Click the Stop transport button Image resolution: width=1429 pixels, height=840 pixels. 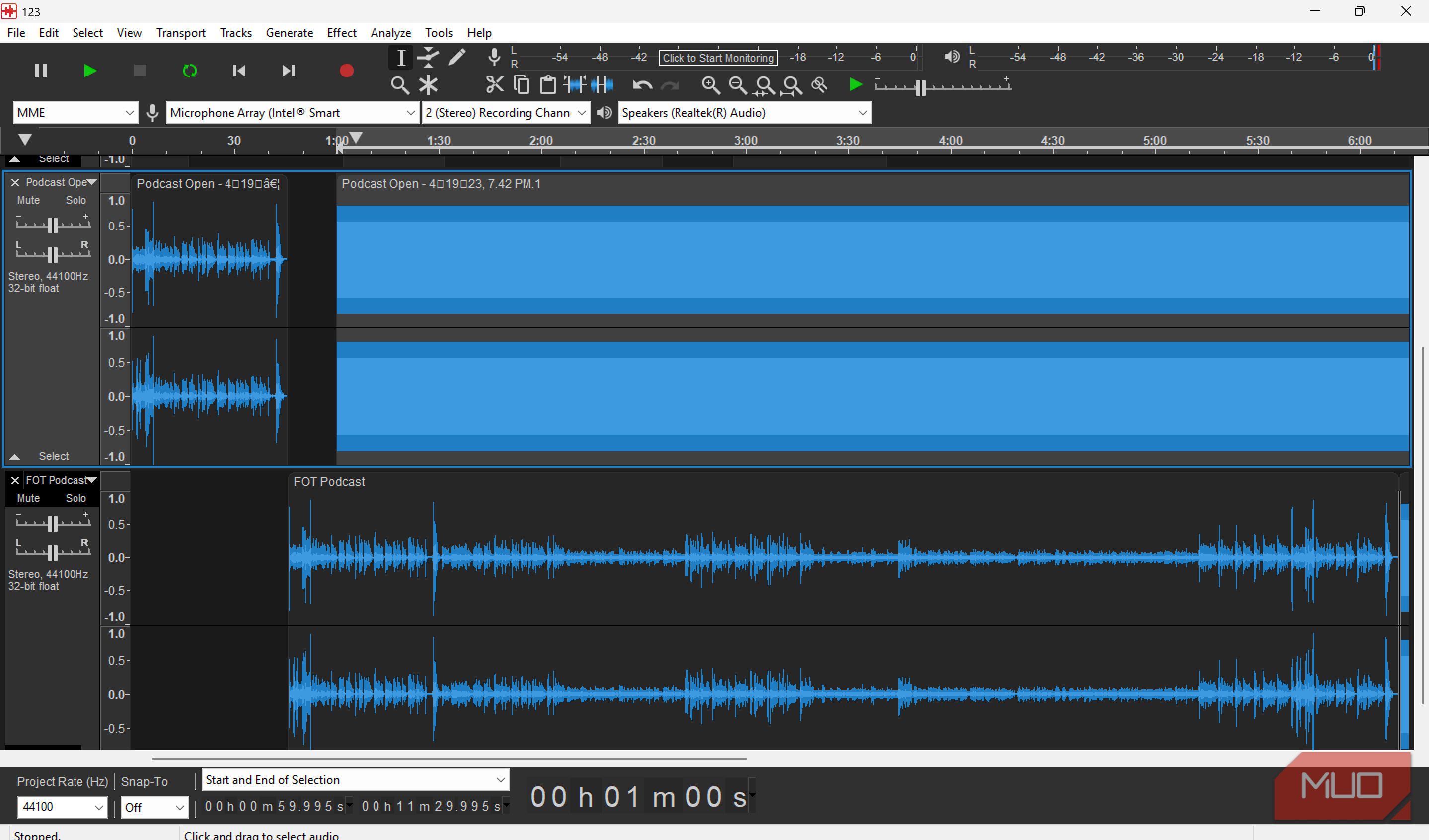point(140,71)
